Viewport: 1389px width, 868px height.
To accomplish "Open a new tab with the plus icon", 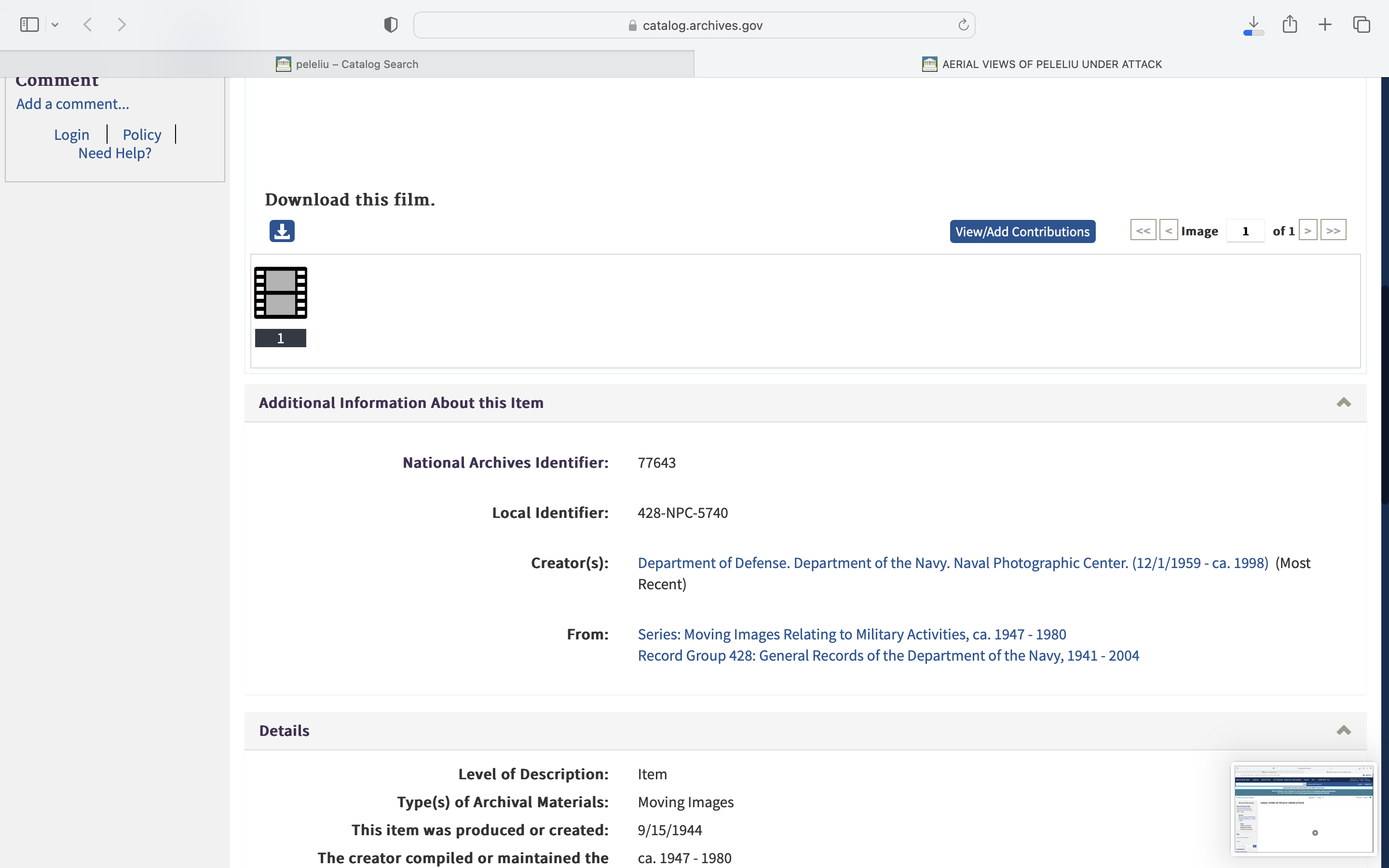I will tap(1325, 25).
